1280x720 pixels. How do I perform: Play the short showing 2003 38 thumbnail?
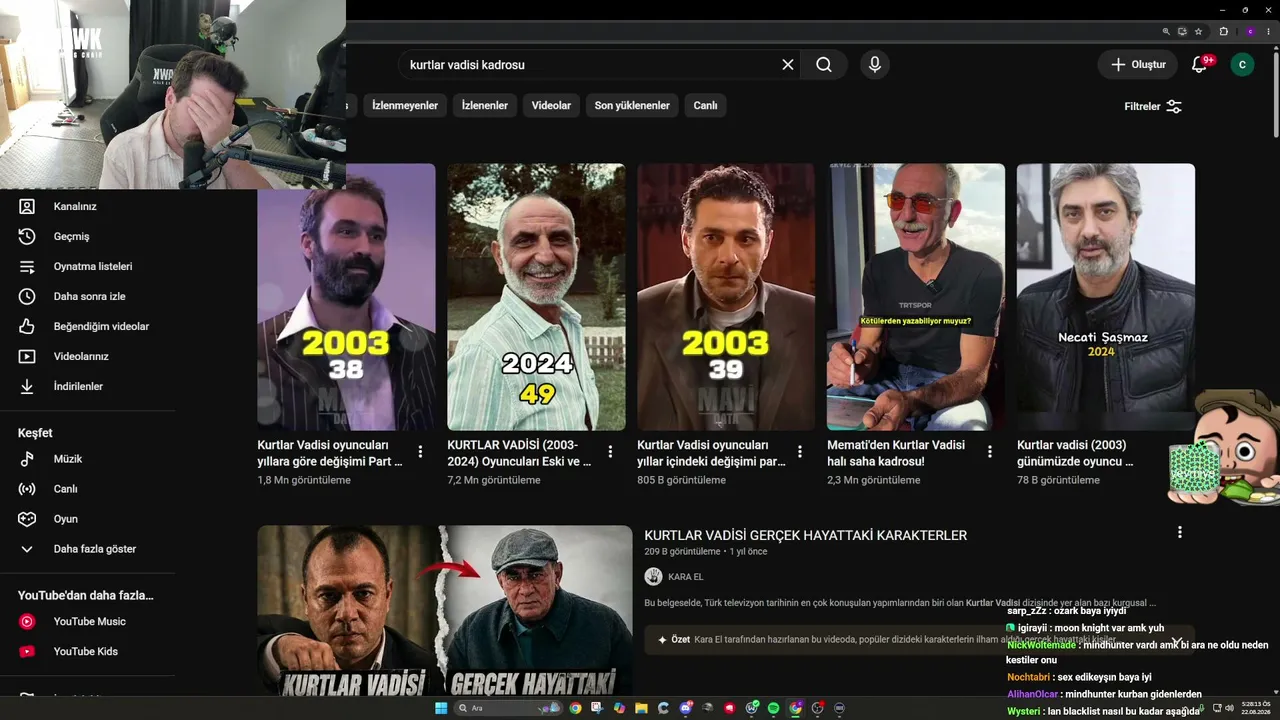tap(346, 297)
